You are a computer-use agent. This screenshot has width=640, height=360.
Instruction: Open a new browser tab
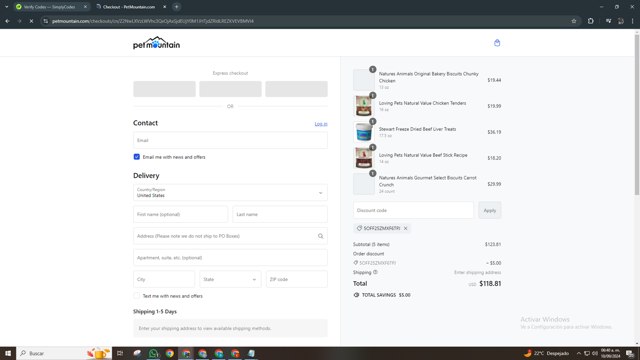click(176, 7)
